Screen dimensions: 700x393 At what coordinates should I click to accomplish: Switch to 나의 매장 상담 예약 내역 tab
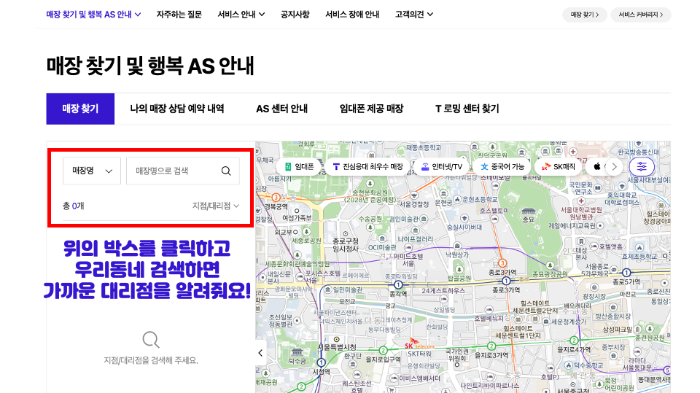coord(177,109)
